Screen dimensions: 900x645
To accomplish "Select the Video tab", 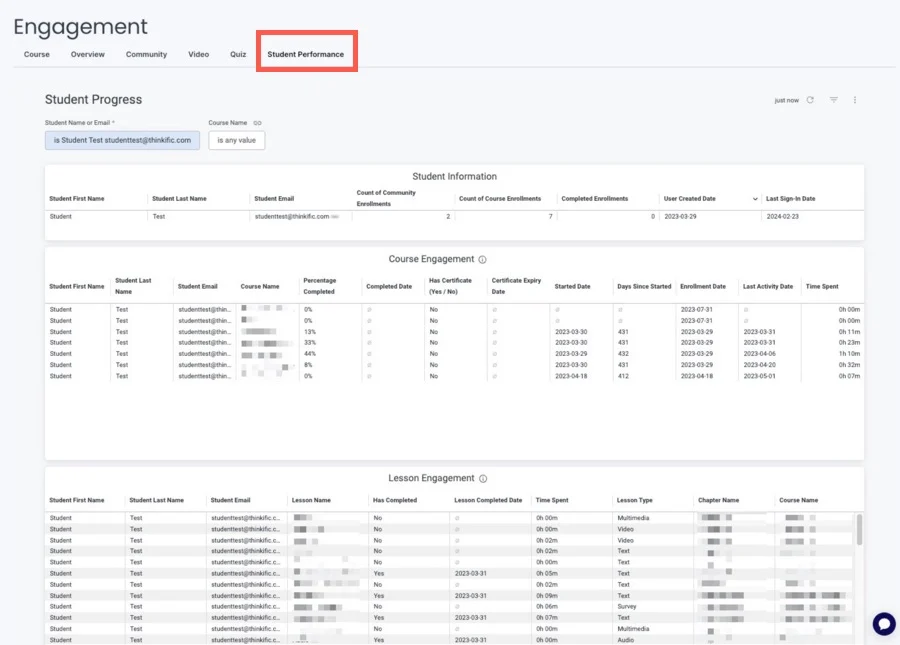I will click(198, 54).
